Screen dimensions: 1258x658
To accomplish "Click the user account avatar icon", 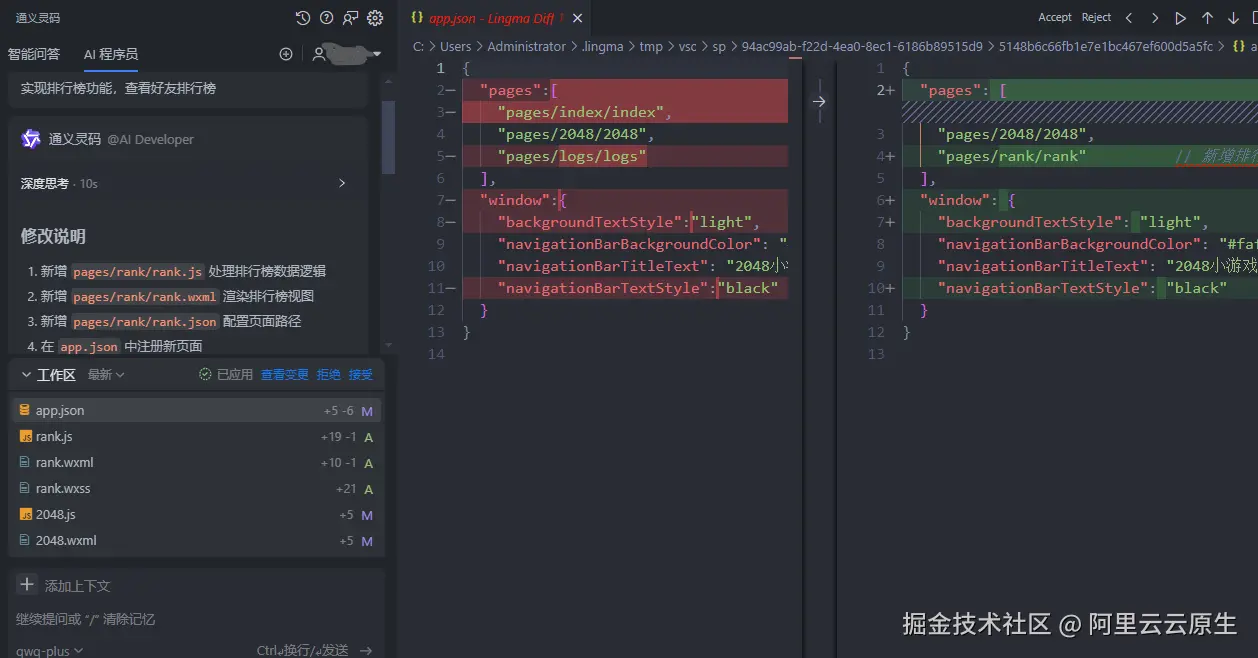I will pos(319,54).
